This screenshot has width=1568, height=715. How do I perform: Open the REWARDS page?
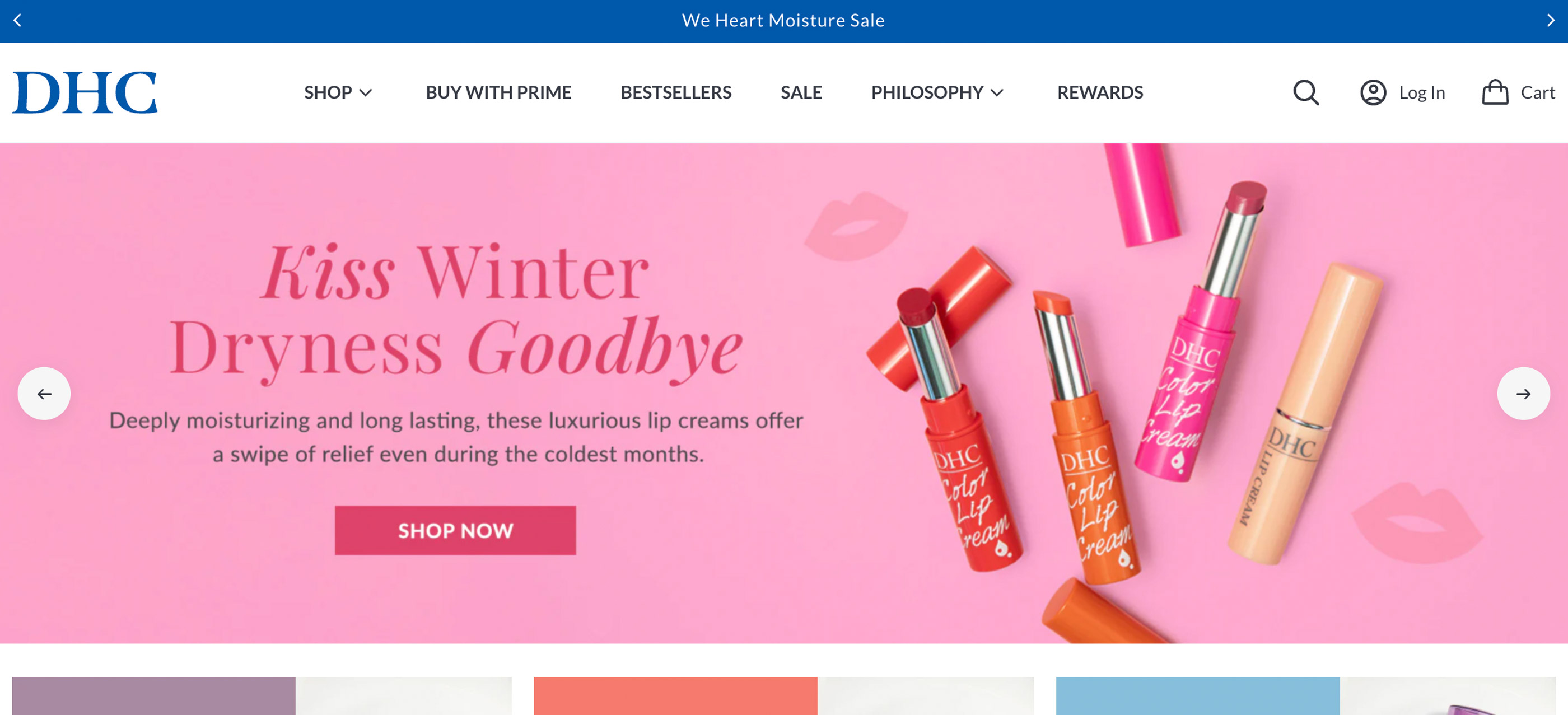1099,92
